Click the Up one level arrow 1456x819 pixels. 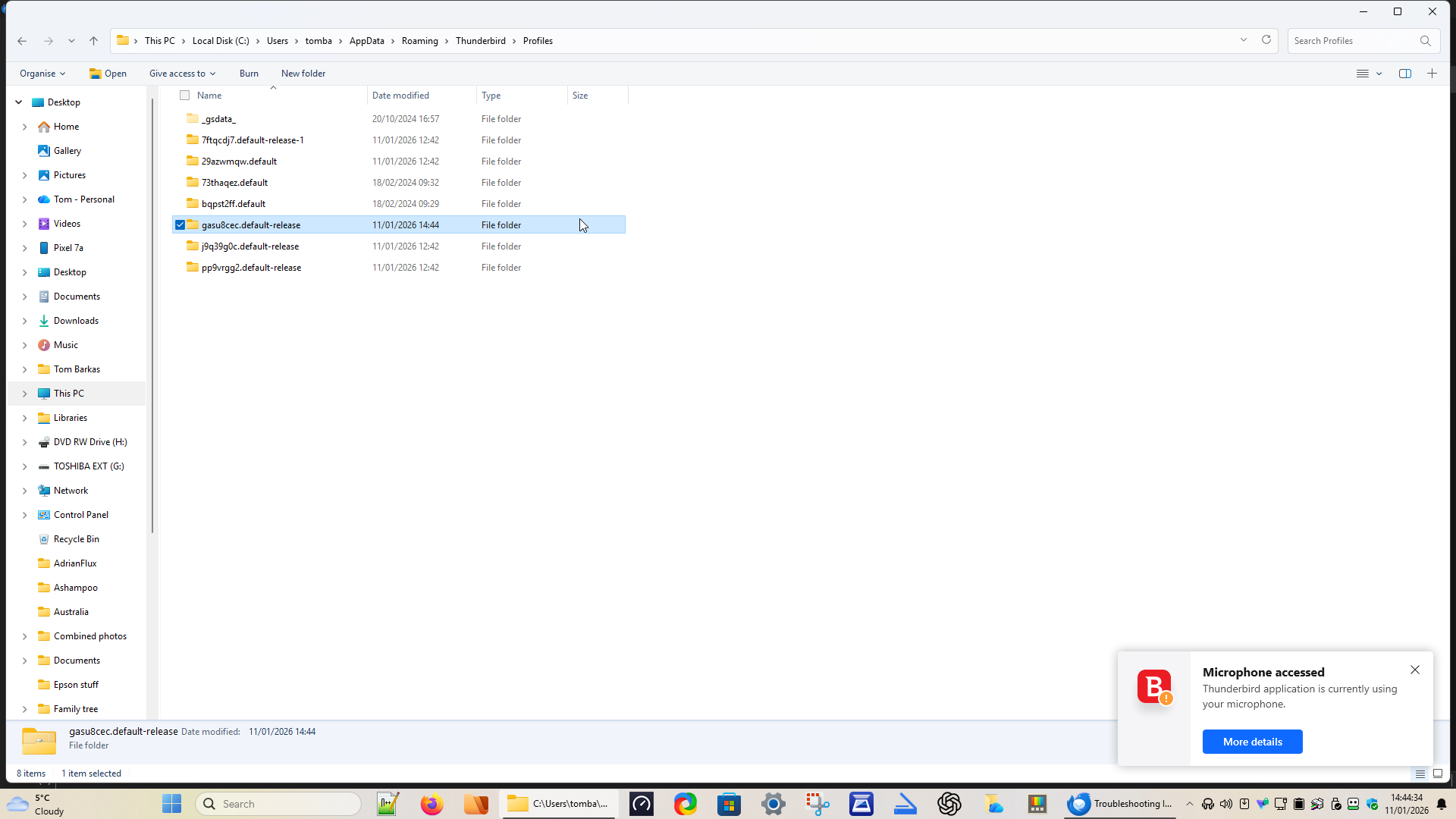pos(93,41)
